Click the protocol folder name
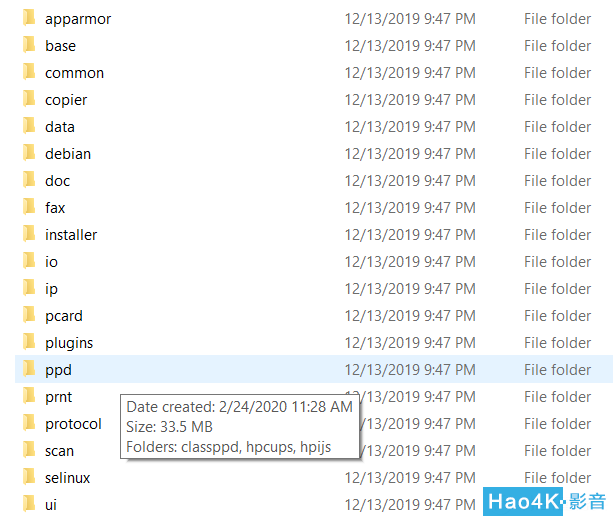613x520 pixels. tap(73, 424)
